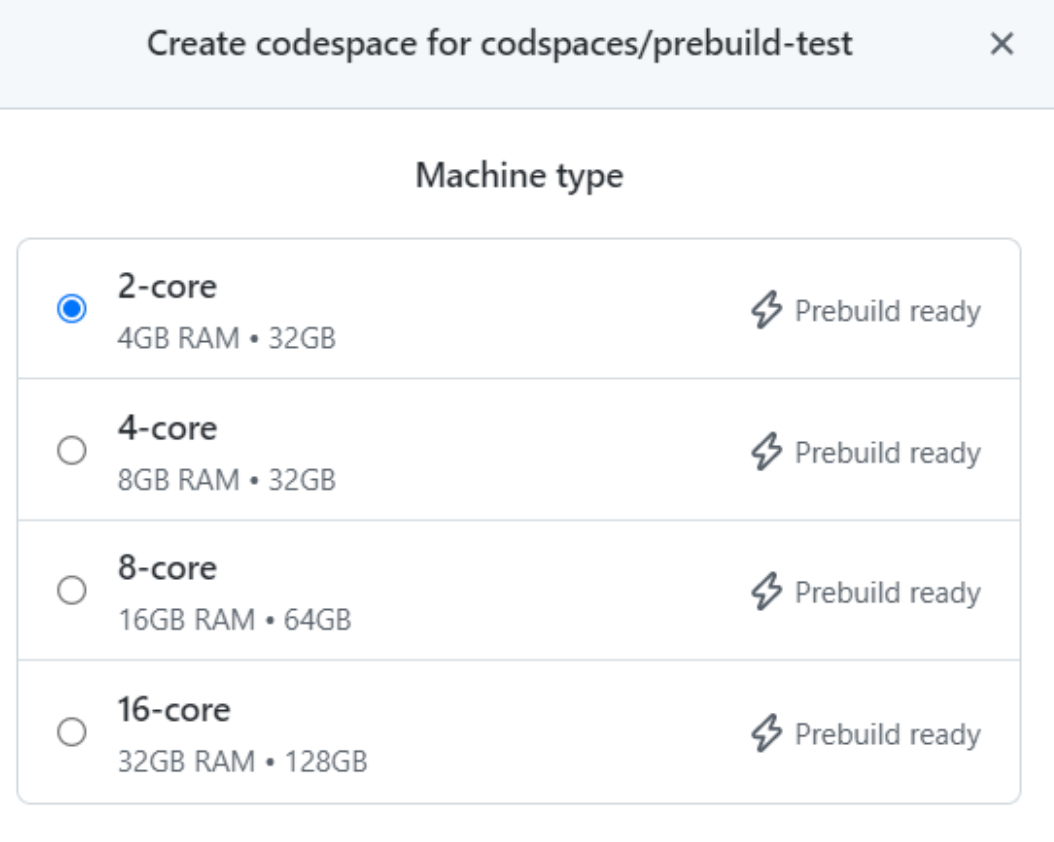Viewport: 1054px width, 842px height.
Task: Click "Prebuild ready" text in 2-core row
Action: pyautogui.click(x=887, y=311)
